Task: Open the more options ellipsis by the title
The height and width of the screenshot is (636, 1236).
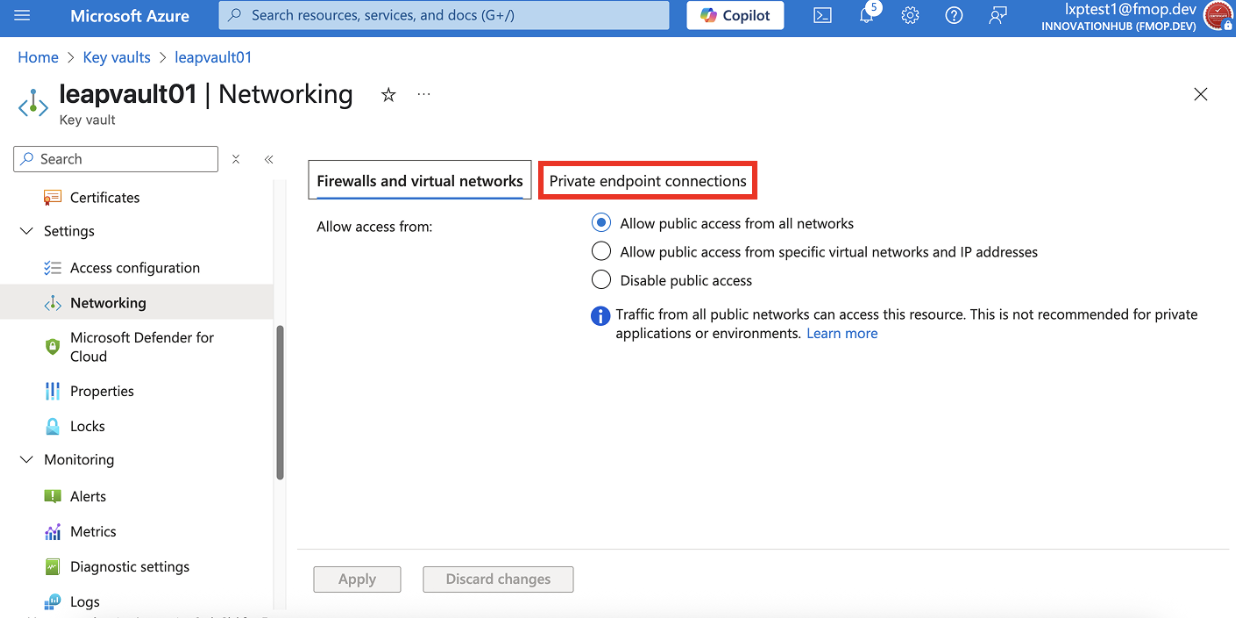Action: pyautogui.click(x=424, y=95)
